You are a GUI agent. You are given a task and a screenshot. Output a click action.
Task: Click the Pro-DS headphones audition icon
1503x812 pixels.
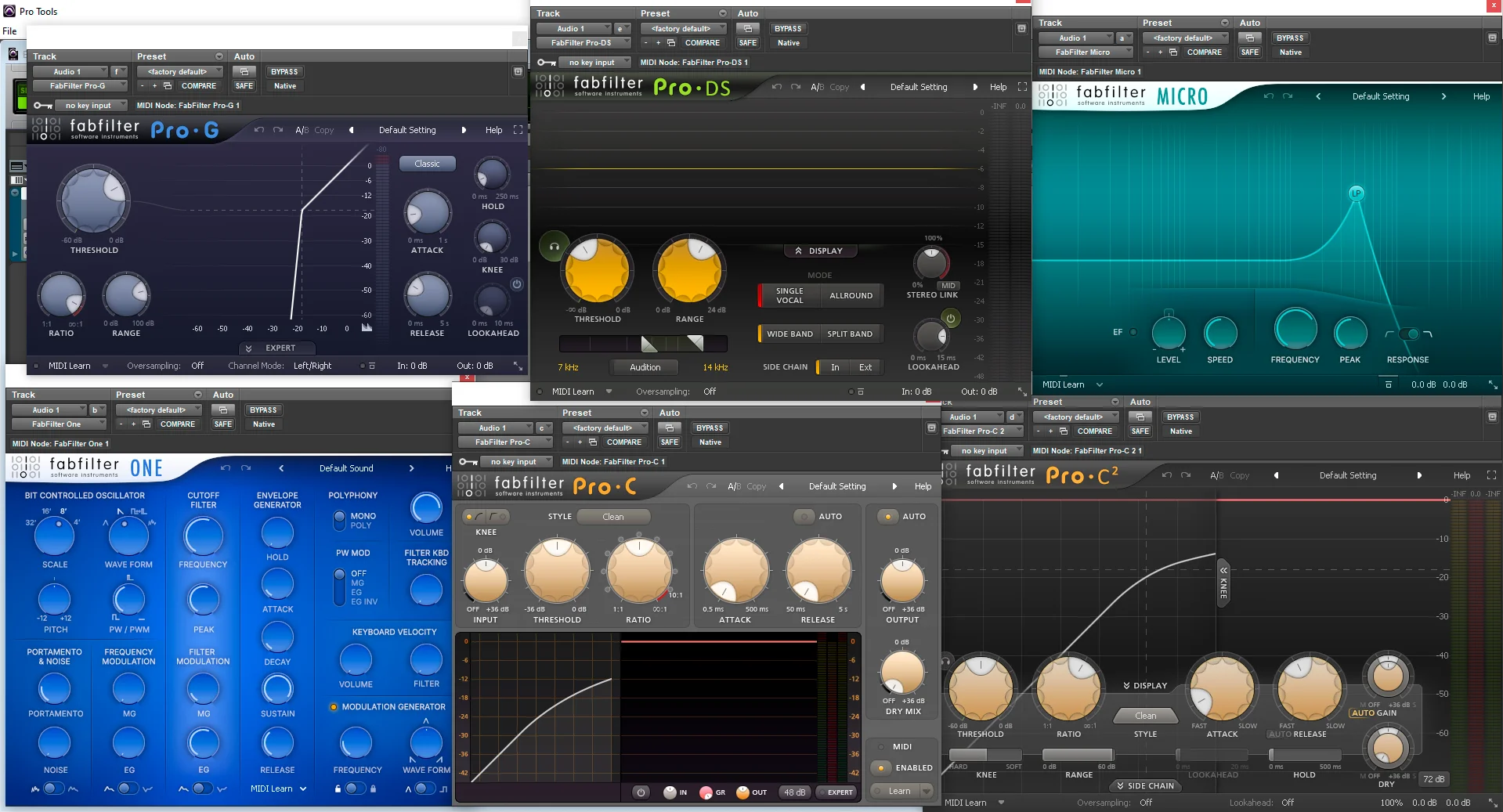554,247
